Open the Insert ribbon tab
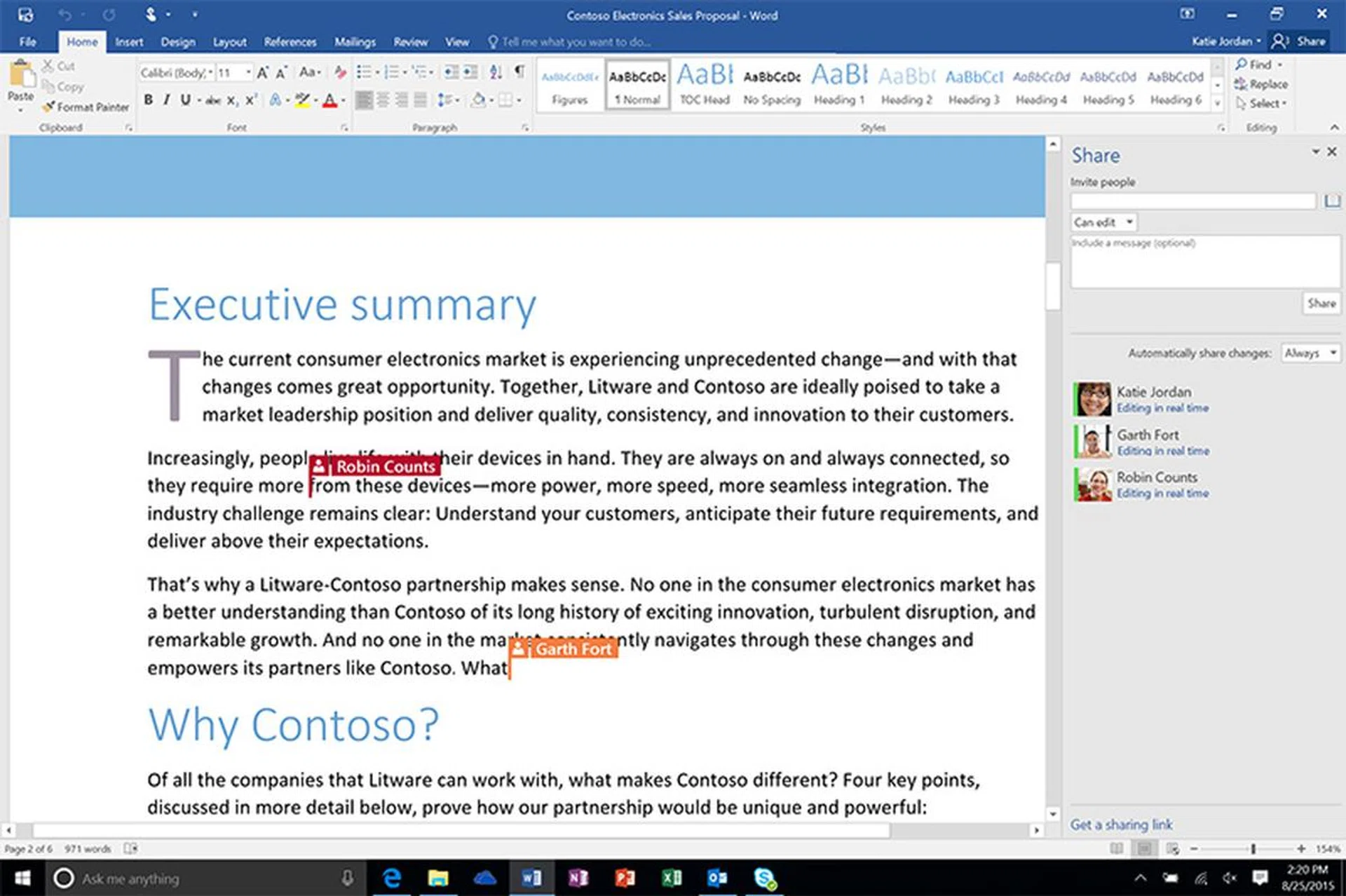Screen dimensions: 1346x896 point(129,41)
